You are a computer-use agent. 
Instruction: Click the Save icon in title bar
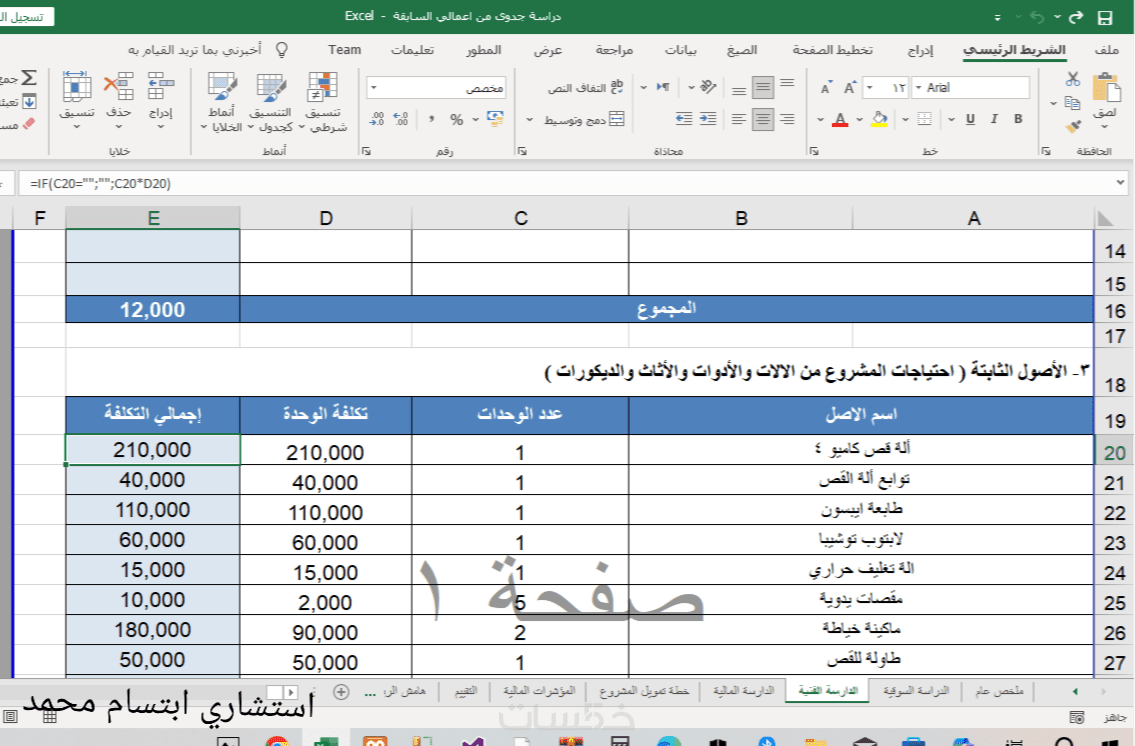pyautogui.click(x=1105, y=17)
